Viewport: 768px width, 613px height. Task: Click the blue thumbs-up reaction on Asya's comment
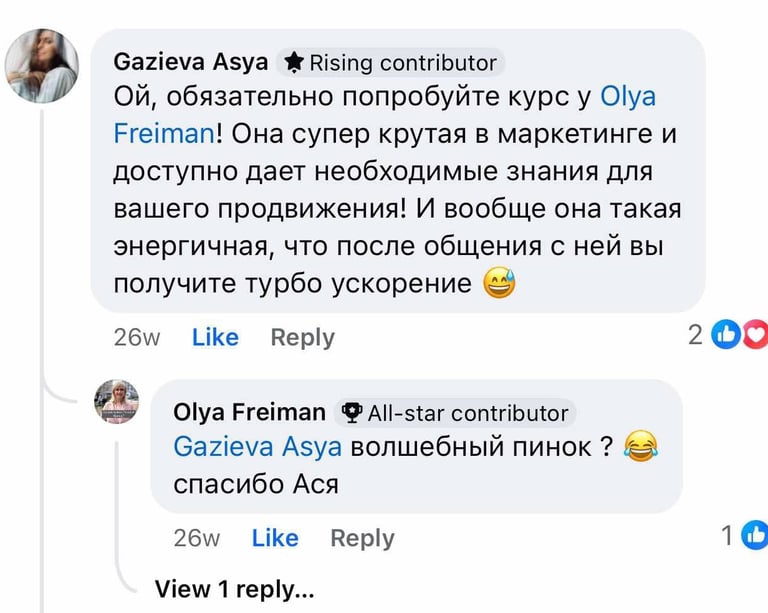pos(726,336)
